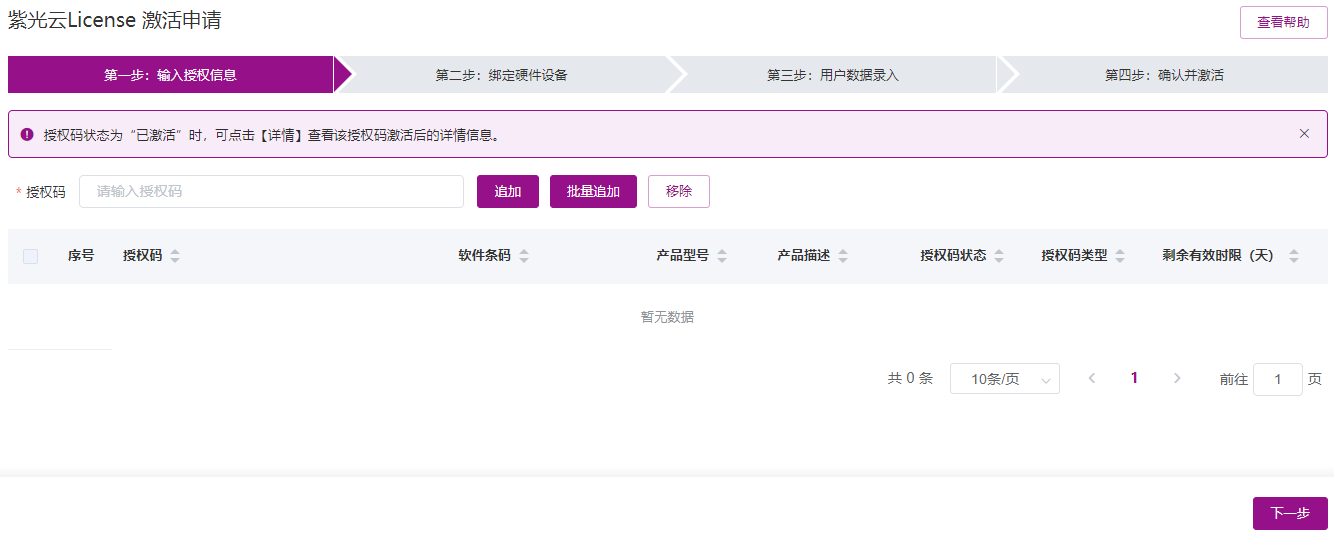Click the 追加 button
1334x534 pixels.
click(x=508, y=192)
